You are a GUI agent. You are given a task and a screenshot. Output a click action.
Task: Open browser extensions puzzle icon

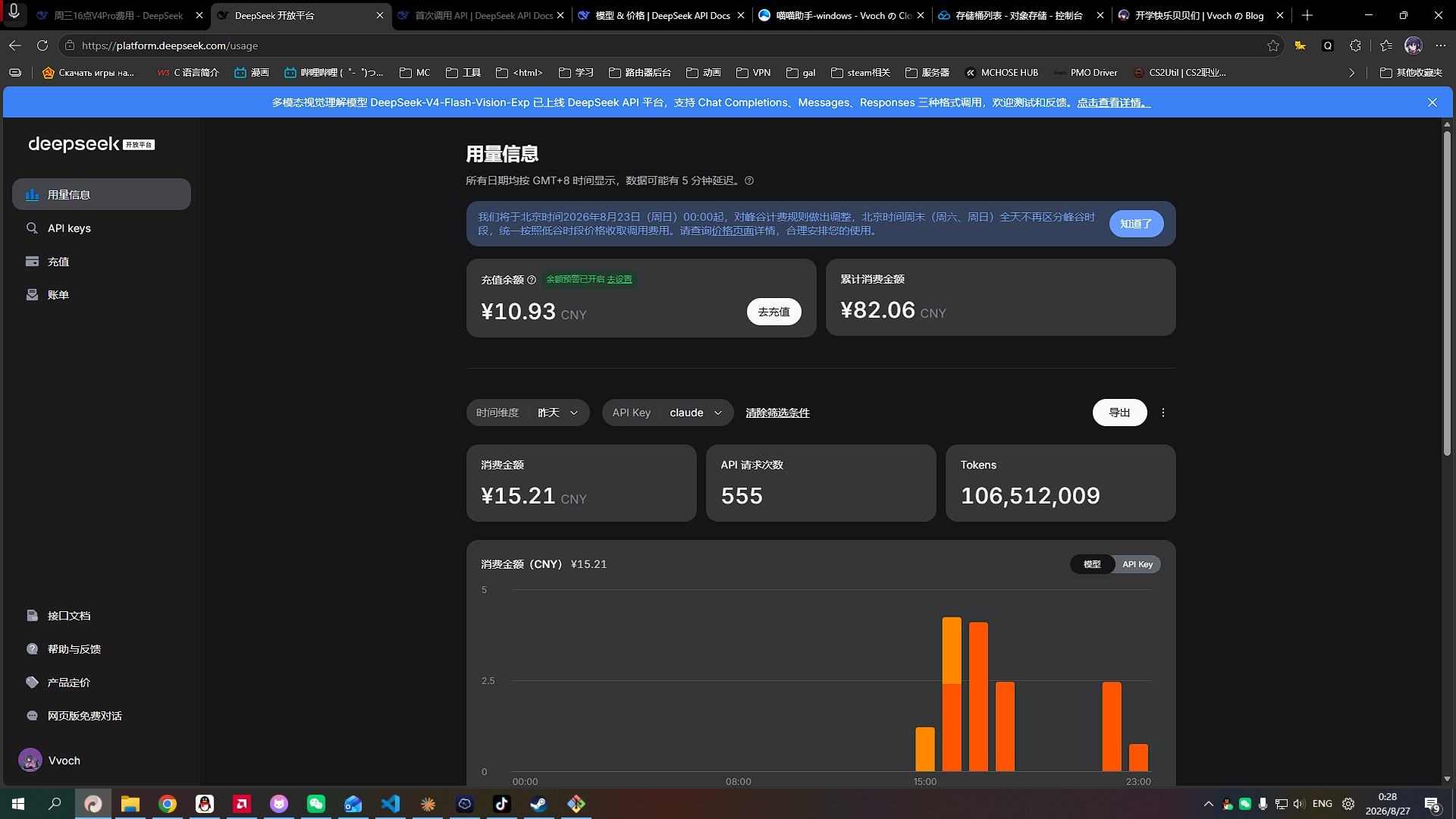(x=1355, y=45)
